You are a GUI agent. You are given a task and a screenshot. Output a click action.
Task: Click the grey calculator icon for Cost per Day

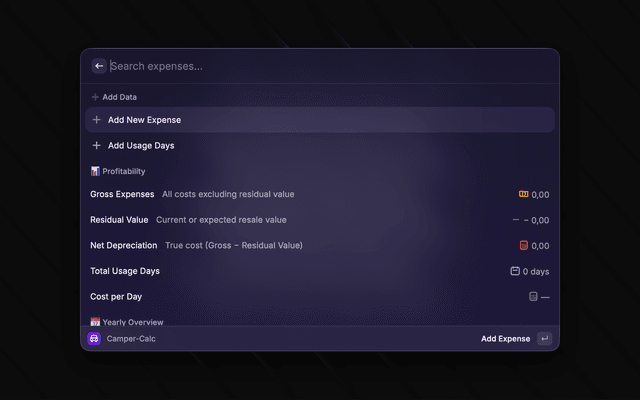[x=533, y=296]
